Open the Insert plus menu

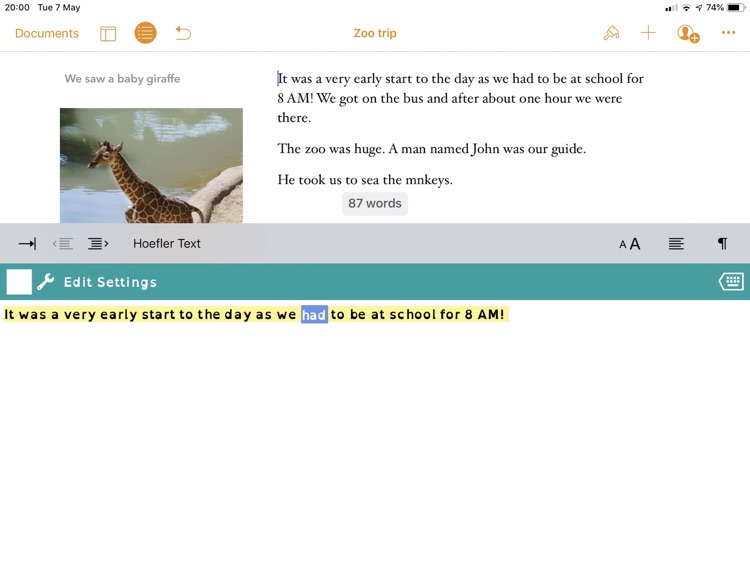click(x=648, y=33)
